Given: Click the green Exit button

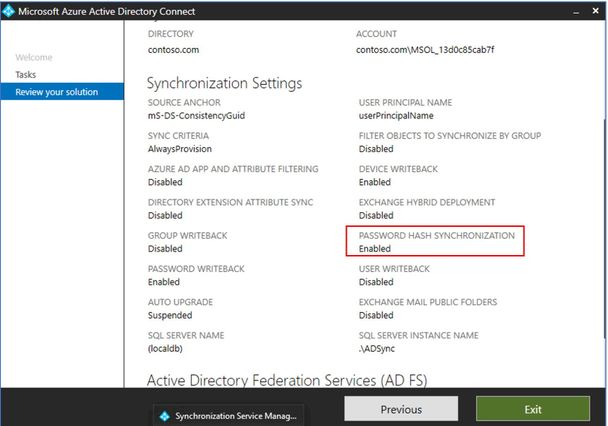Looking at the screenshot, I should pyautogui.click(x=533, y=409).
